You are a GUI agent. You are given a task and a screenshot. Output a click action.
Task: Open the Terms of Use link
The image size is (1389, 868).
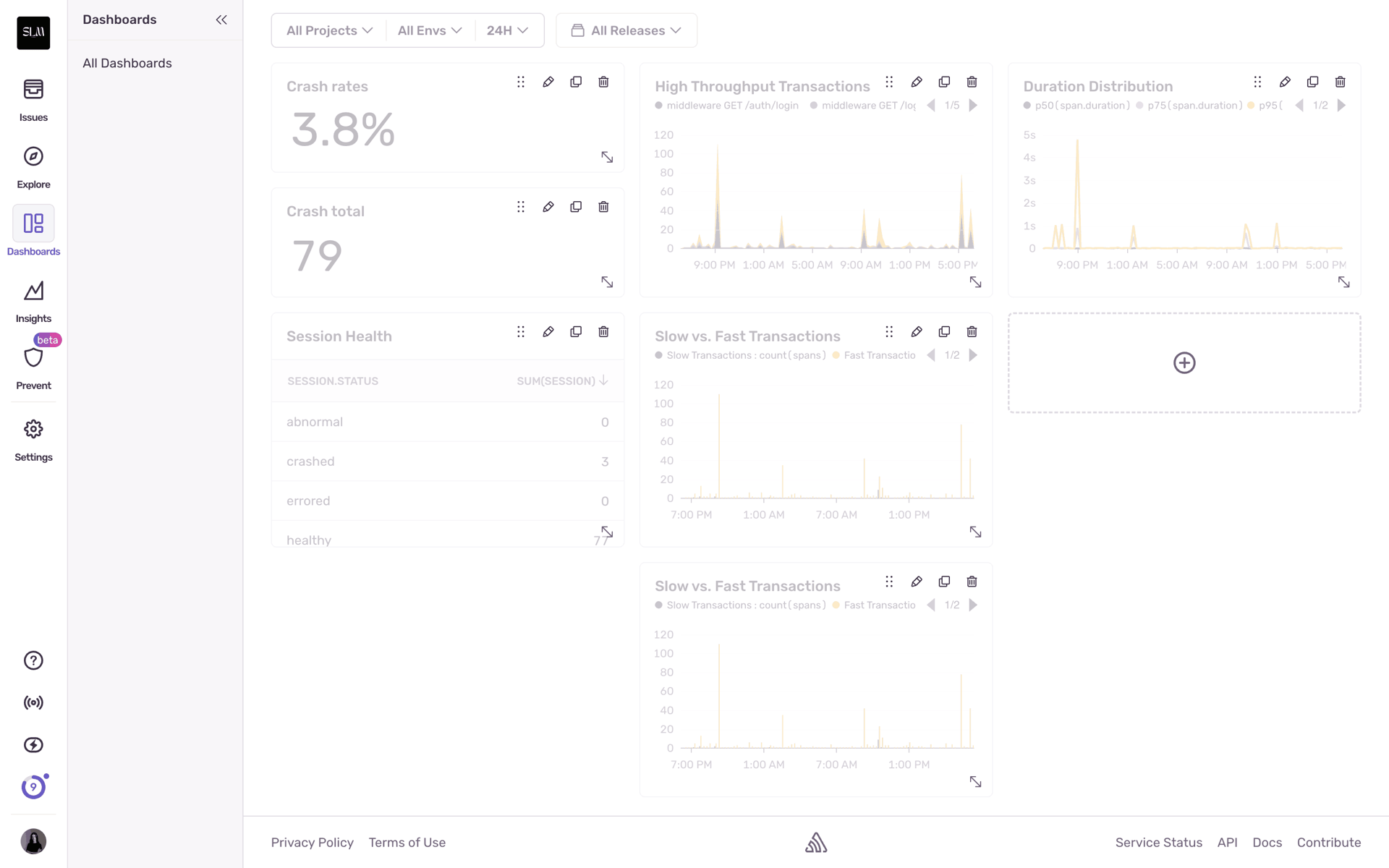(x=407, y=843)
